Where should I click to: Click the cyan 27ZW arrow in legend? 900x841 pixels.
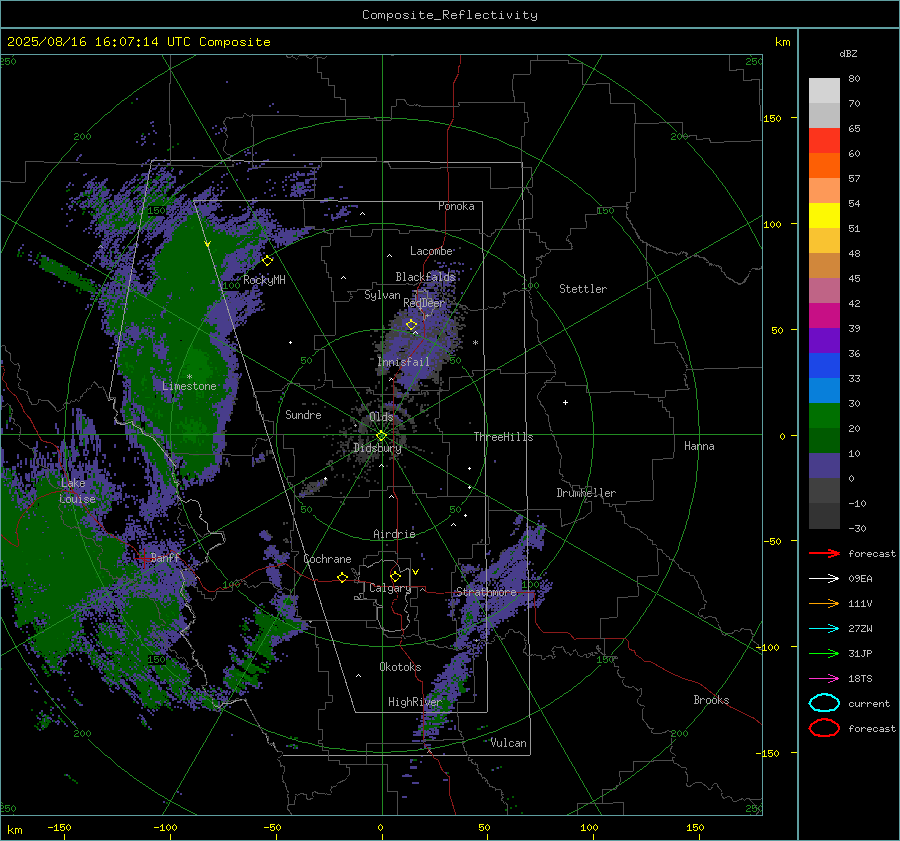(x=824, y=629)
